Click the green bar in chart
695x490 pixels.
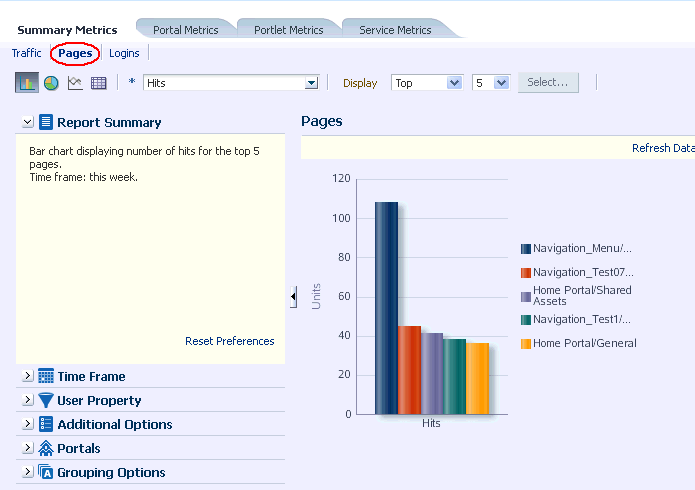click(x=455, y=377)
